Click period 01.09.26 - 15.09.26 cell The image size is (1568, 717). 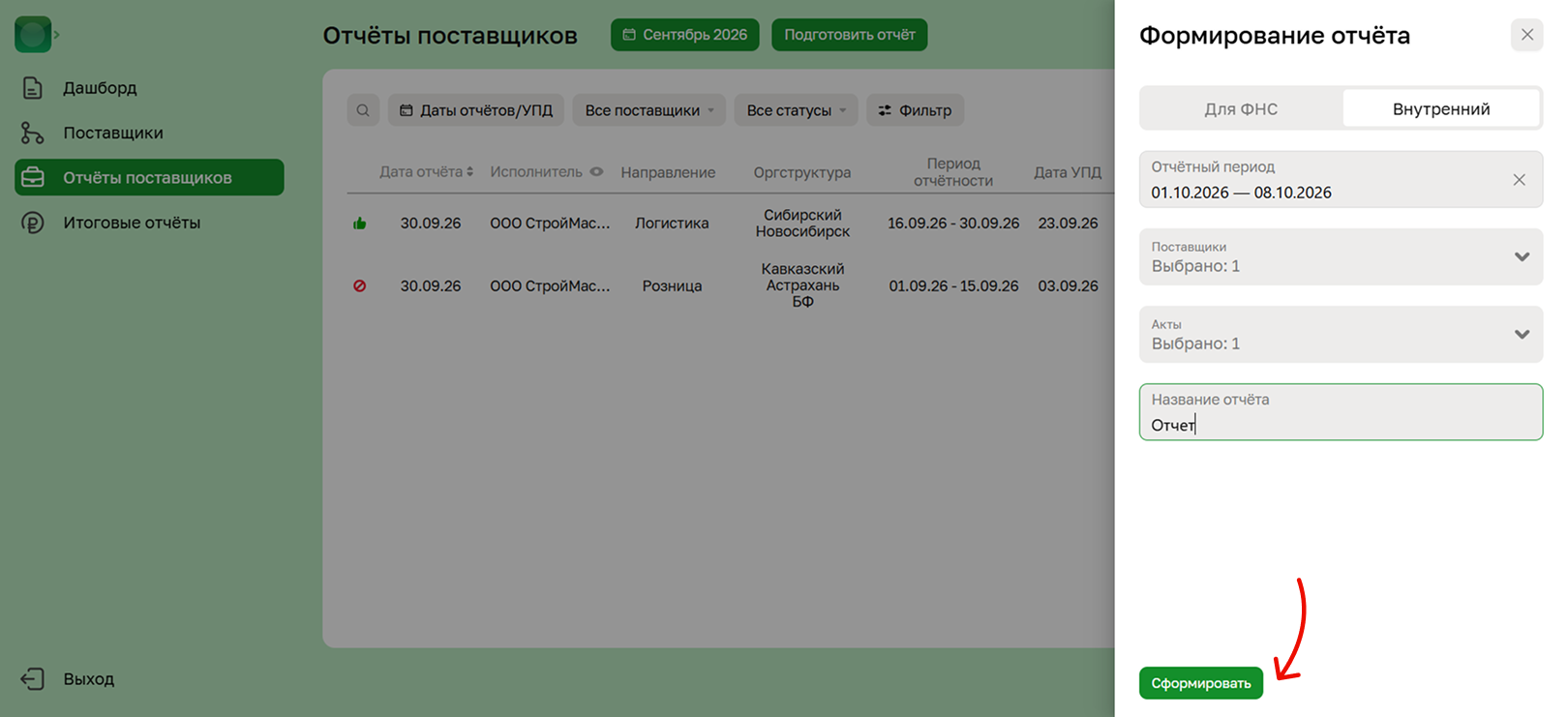[x=953, y=286]
